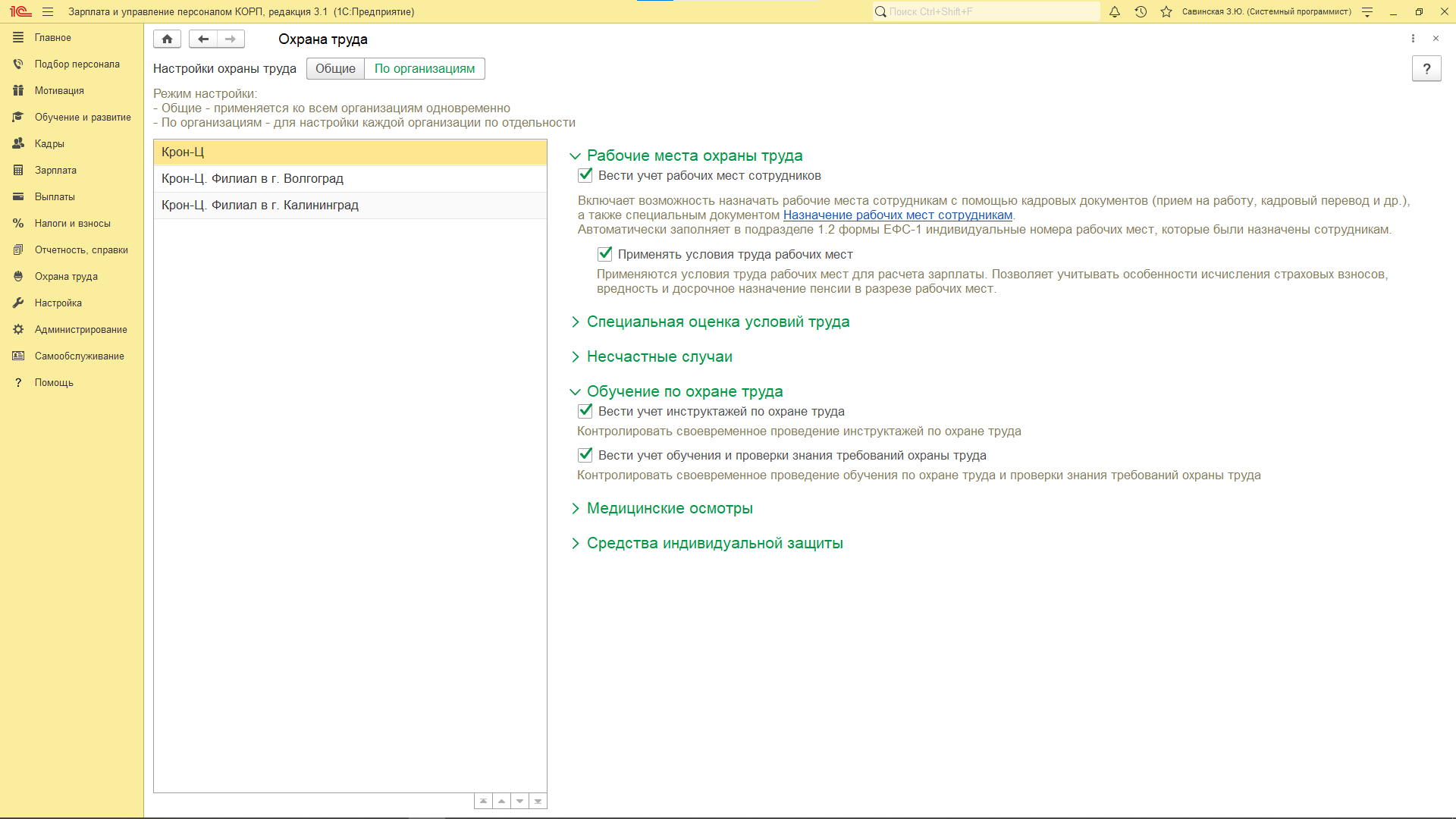The width and height of the screenshot is (1456, 819).
Task: Open the Охрана труда sidebar section
Action: (66, 276)
